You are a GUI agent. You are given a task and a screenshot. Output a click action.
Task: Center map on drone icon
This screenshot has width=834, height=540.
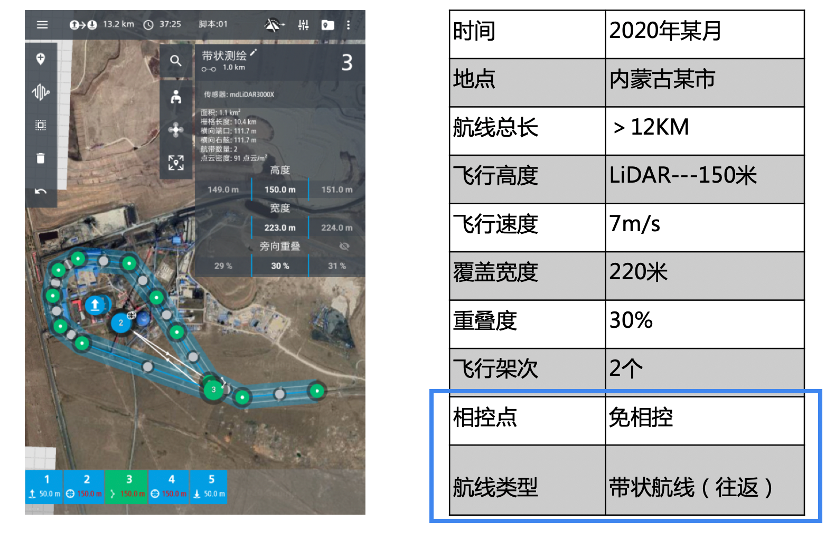(176, 129)
